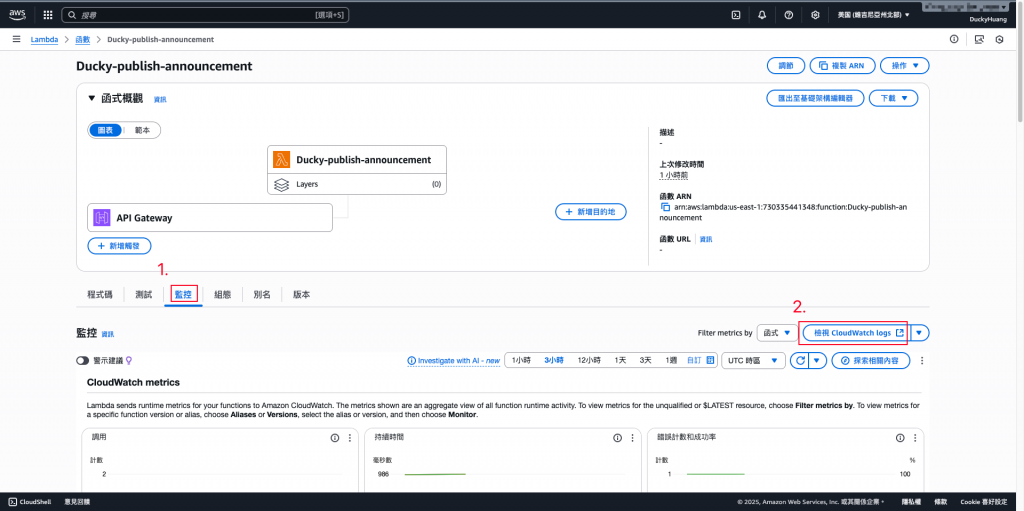Open the info icon on 持續時間 chart
Screen dimensions: 1024x511
coord(617,438)
